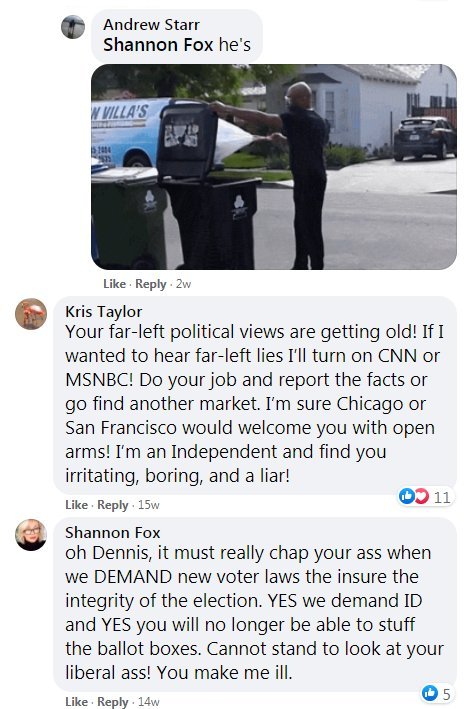This screenshot has height=709, width=465.
Task: Reply to Kris Taylor's comment
Action: [x=113, y=505]
